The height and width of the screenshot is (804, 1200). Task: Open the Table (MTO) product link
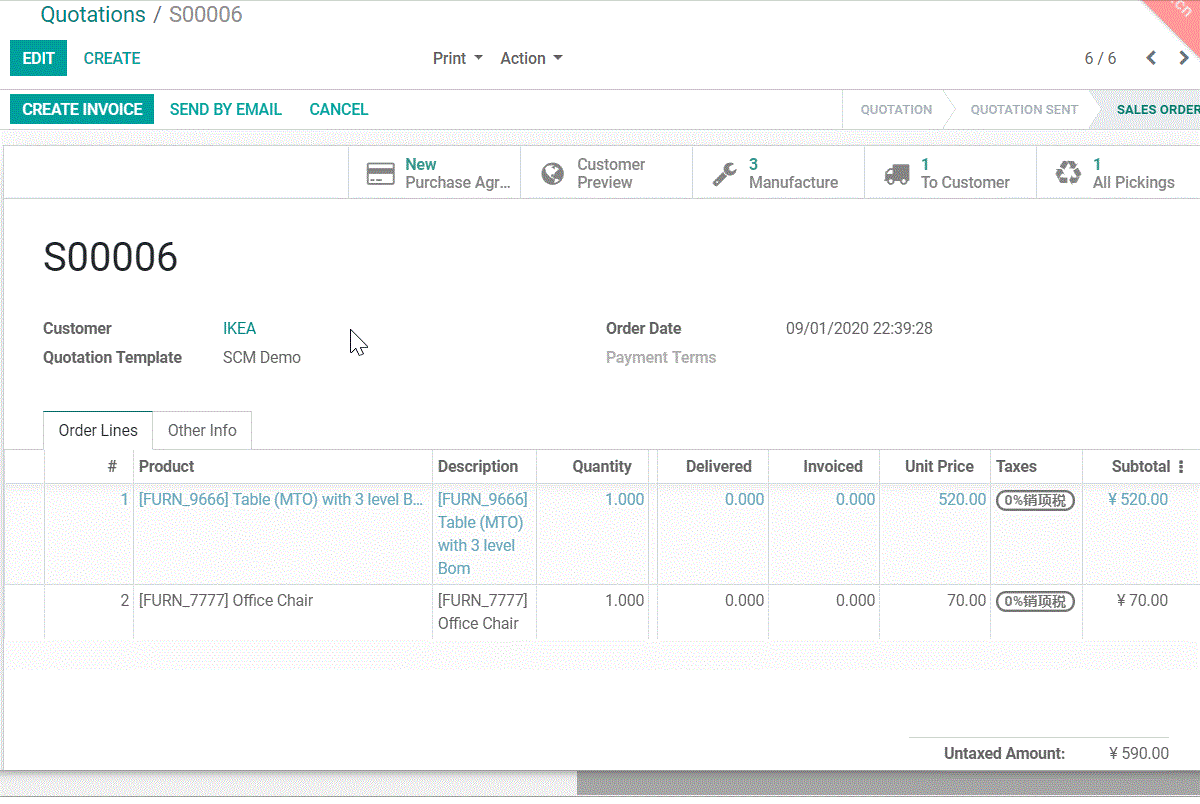tap(282, 499)
